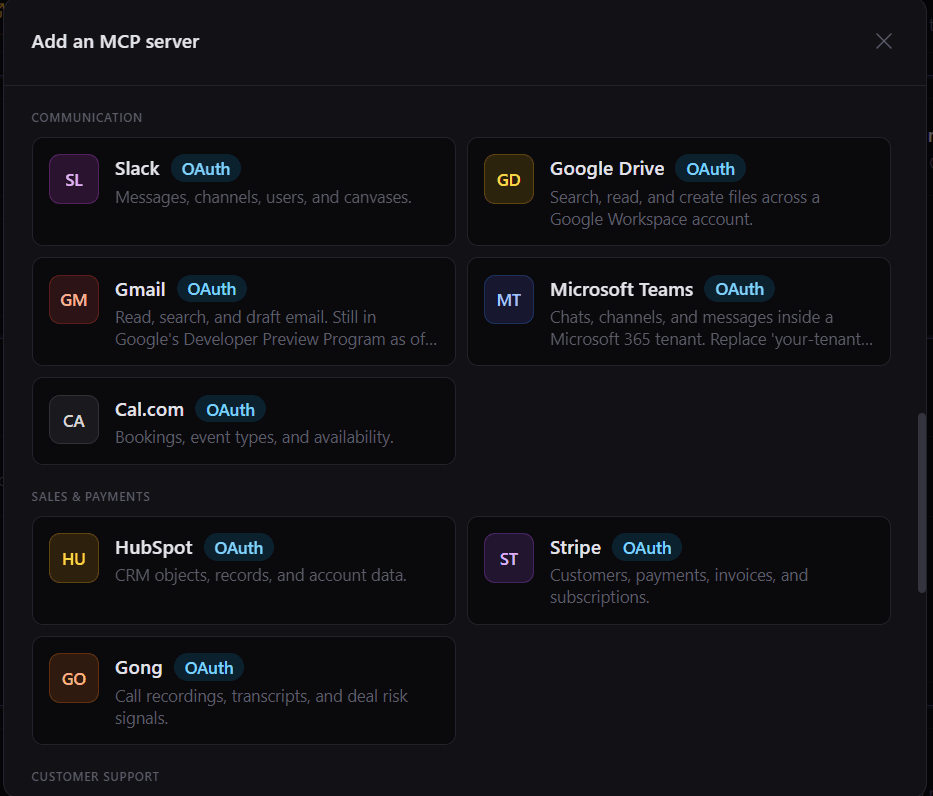The width and height of the screenshot is (933, 796).
Task: Click the ST Stripe icon
Action: tap(509, 558)
